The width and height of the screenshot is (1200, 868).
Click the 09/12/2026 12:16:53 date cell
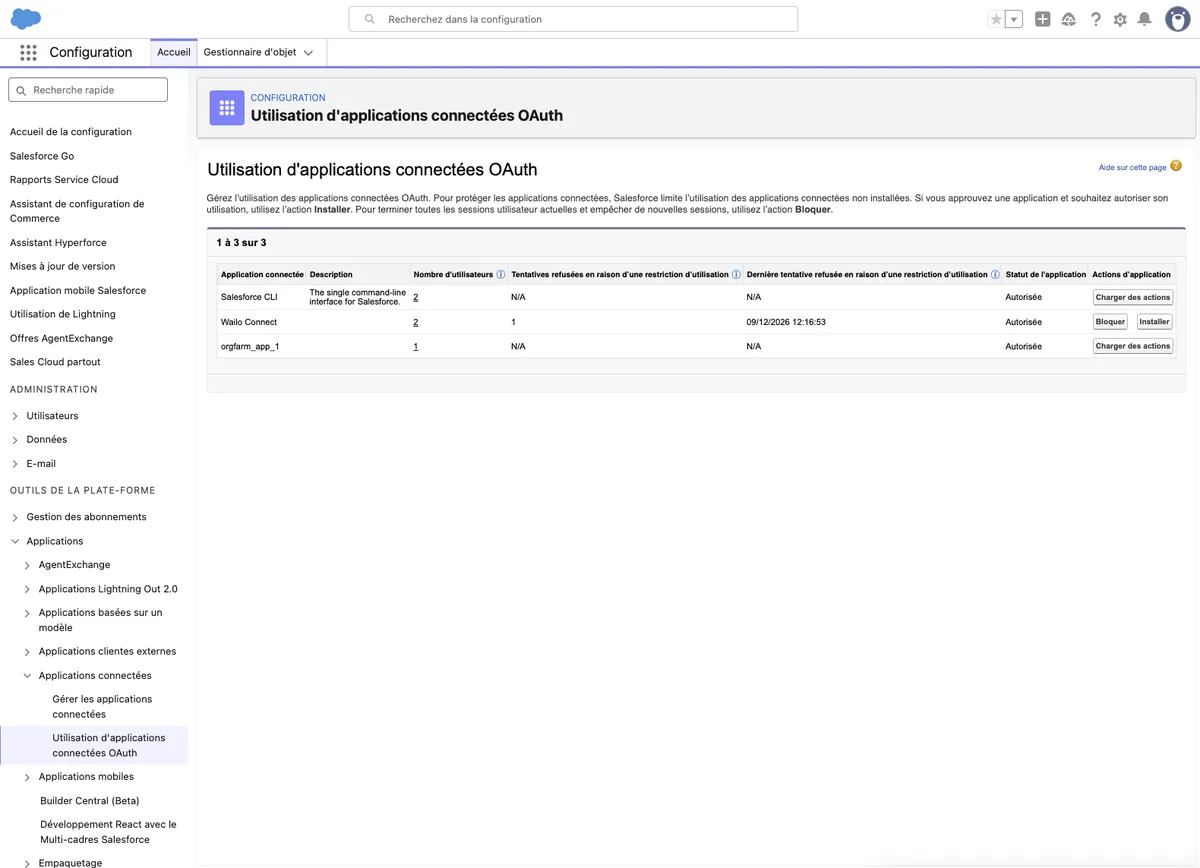tap(786, 322)
